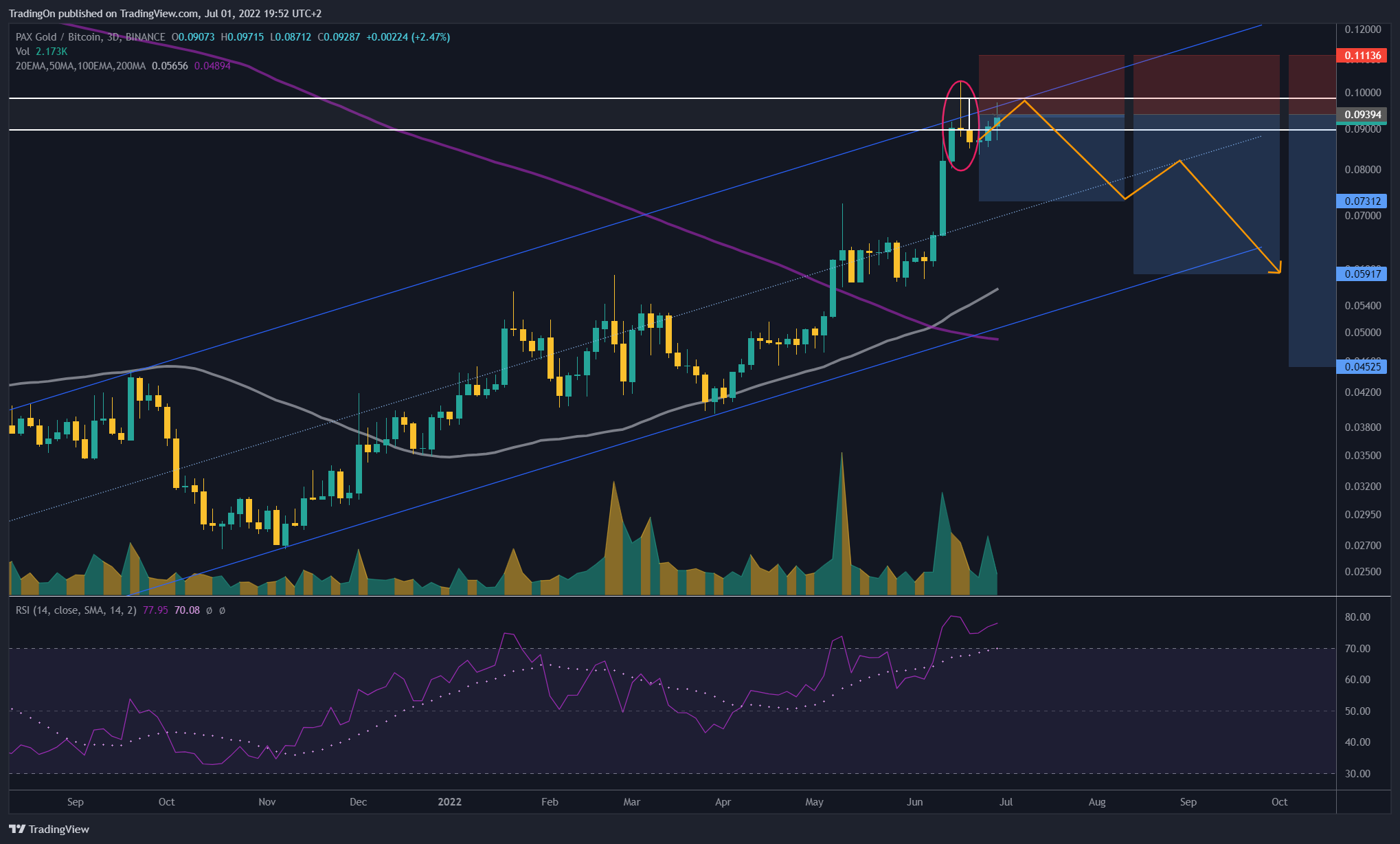This screenshot has width=1400, height=844.
Task: Click the red 0.11136 stop price label
Action: click(x=1362, y=56)
